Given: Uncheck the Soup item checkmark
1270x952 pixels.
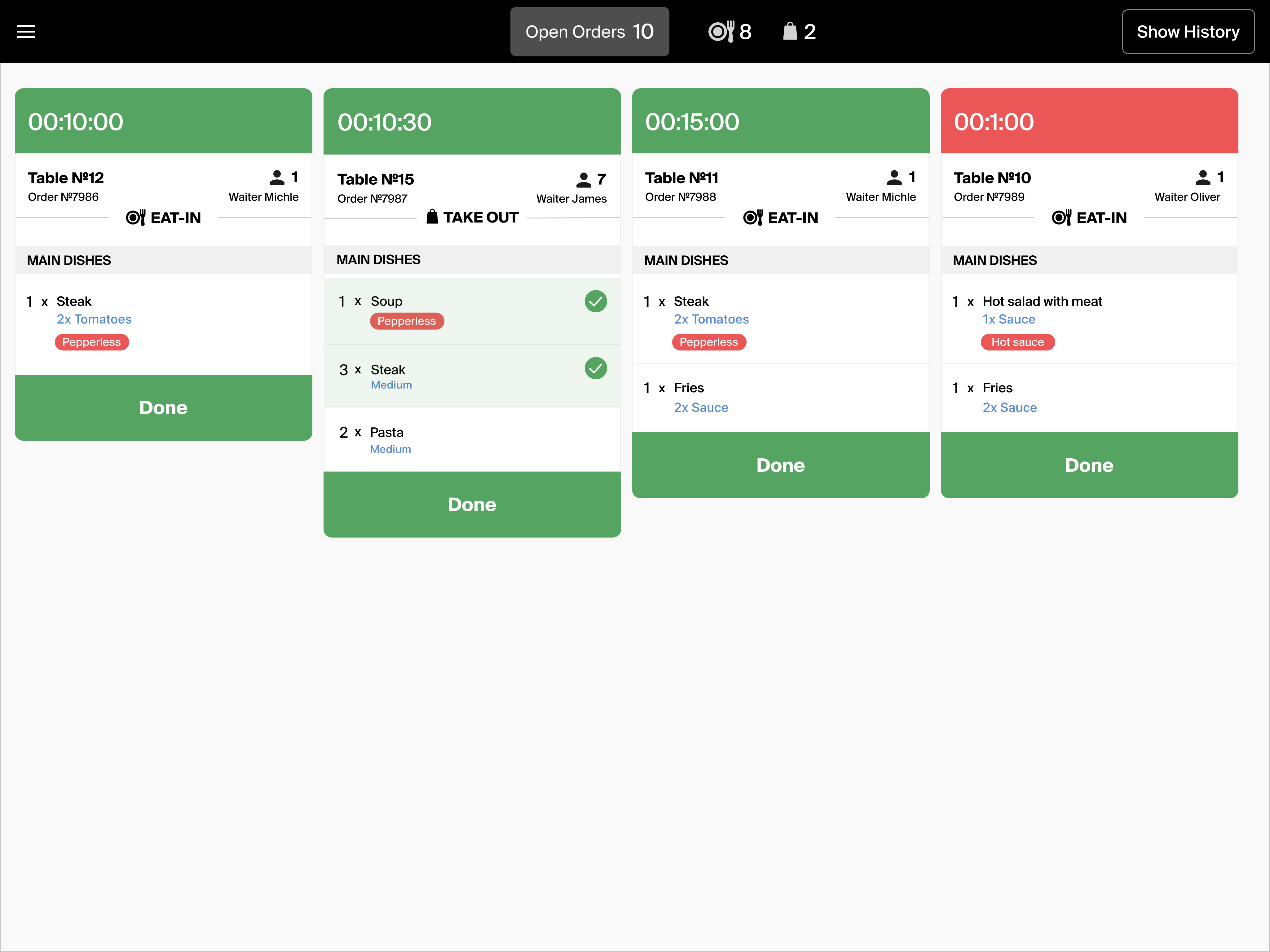Looking at the screenshot, I should pos(596,302).
